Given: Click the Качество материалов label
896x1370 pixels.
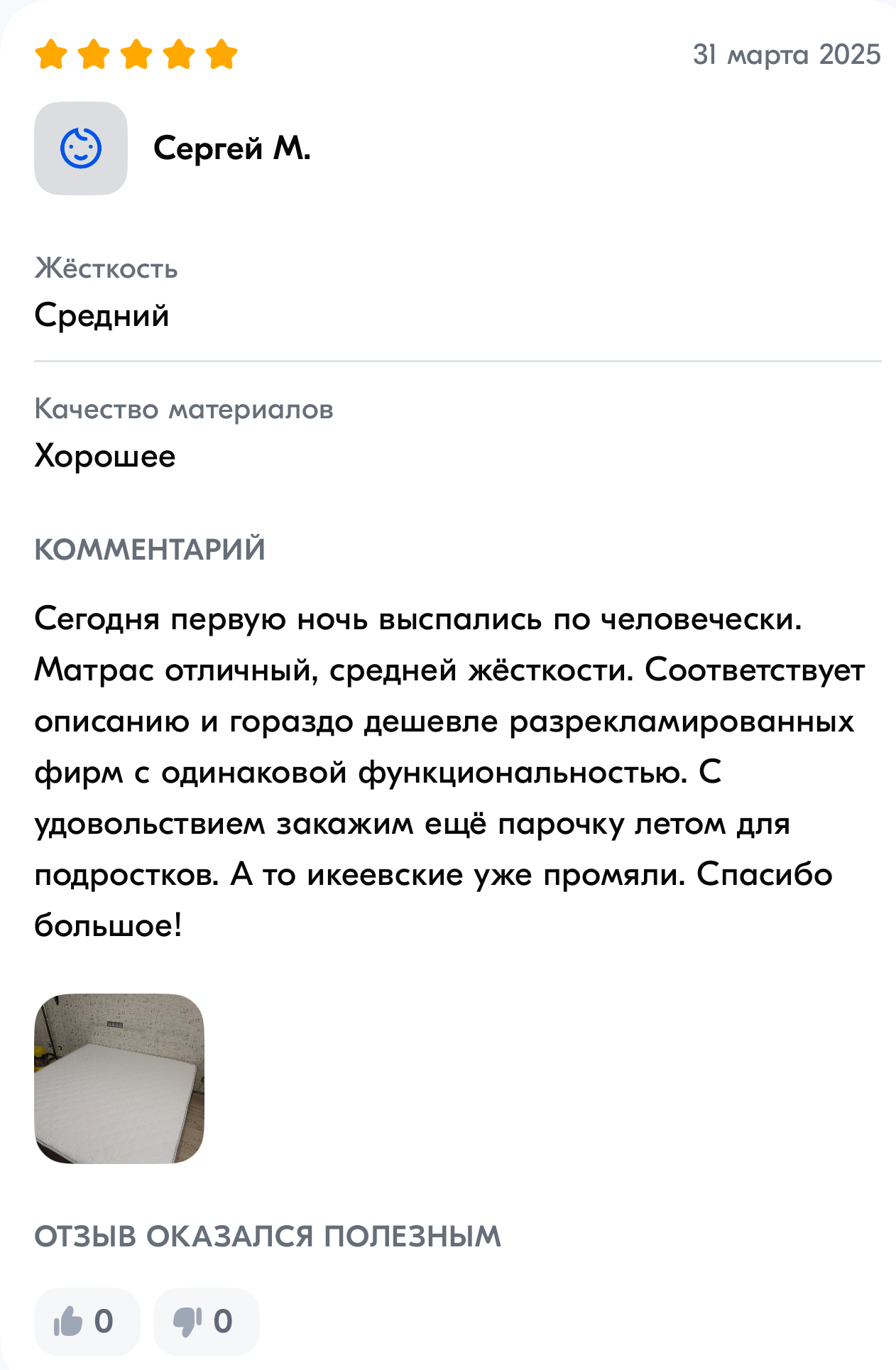Looking at the screenshot, I should (x=184, y=409).
